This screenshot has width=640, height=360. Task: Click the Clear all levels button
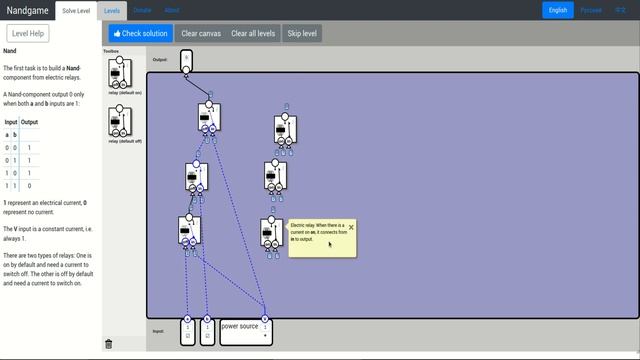pyautogui.click(x=253, y=33)
